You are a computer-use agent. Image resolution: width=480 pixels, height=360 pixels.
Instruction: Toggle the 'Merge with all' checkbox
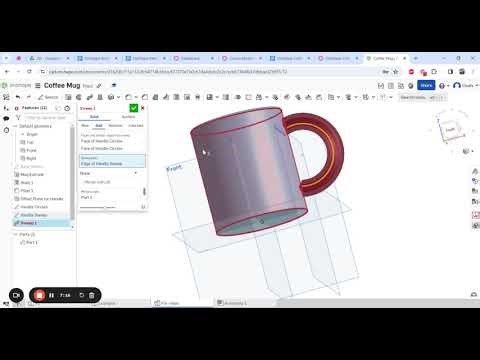(x=97, y=182)
